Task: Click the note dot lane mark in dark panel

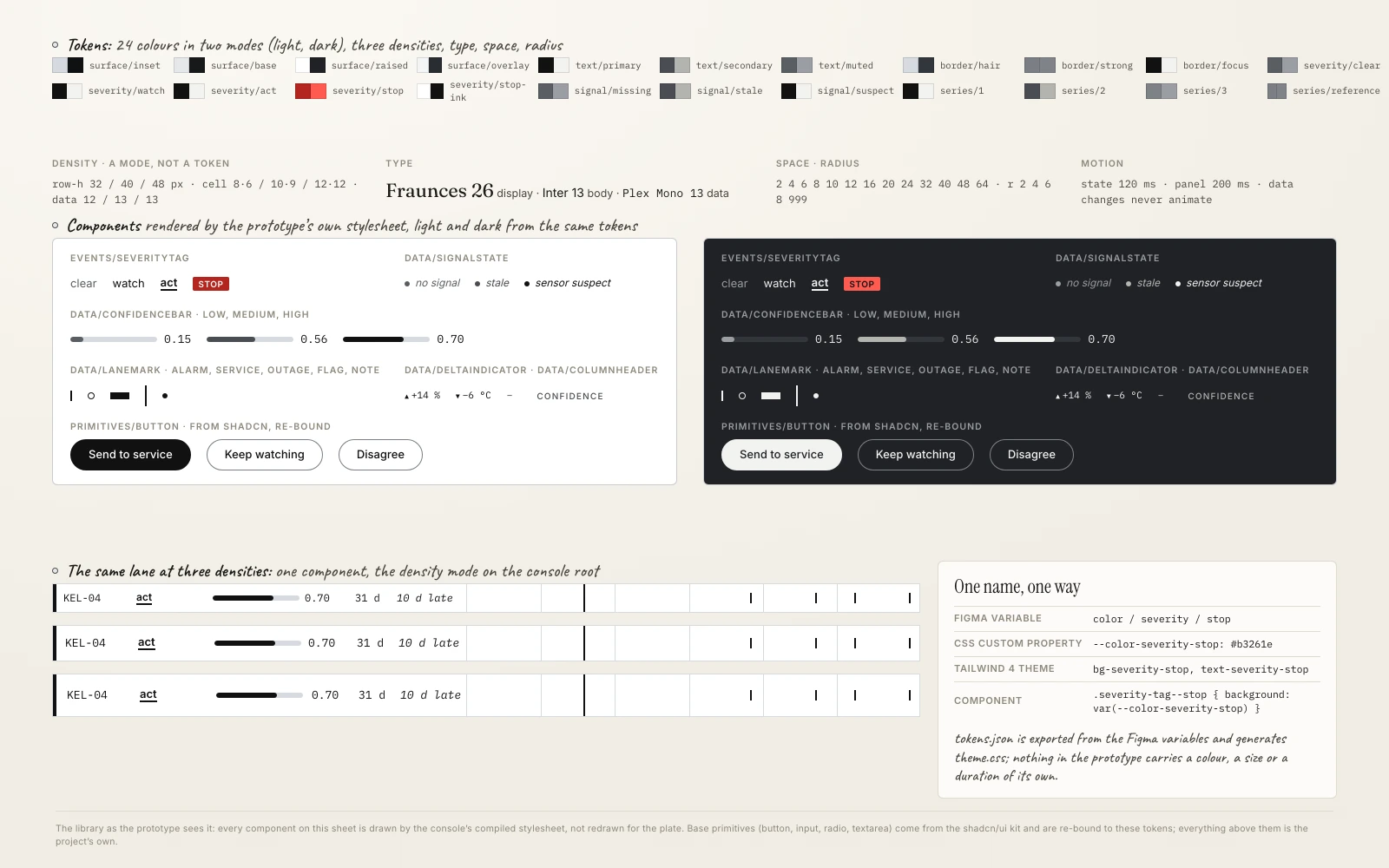Action: tap(816, 396)
